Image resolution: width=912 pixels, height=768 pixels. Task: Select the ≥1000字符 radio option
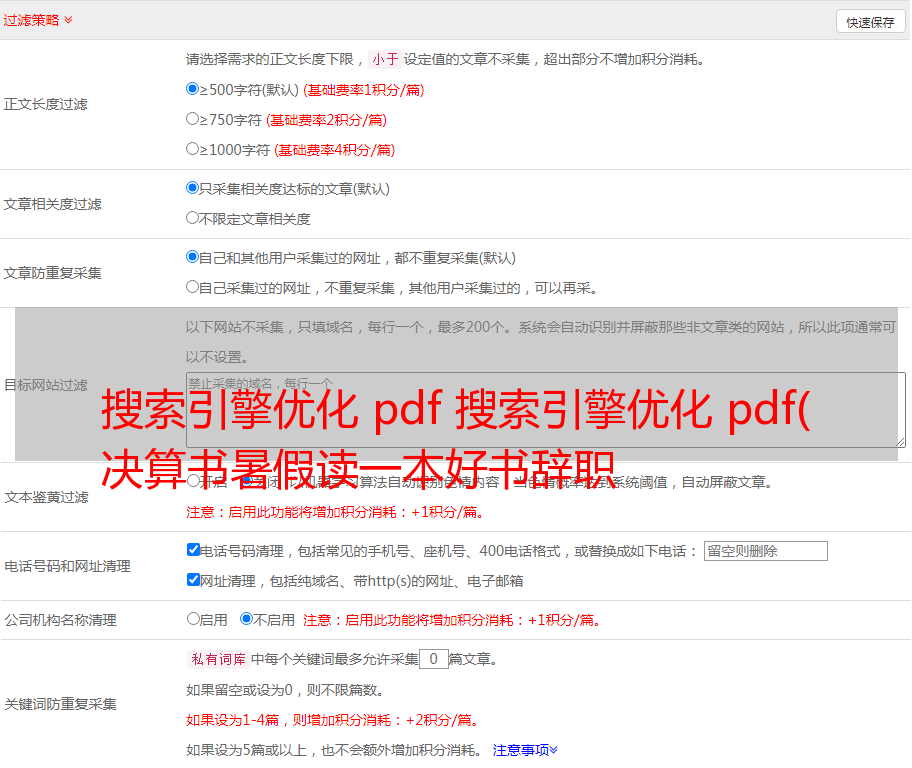click(x=192, y=149)
